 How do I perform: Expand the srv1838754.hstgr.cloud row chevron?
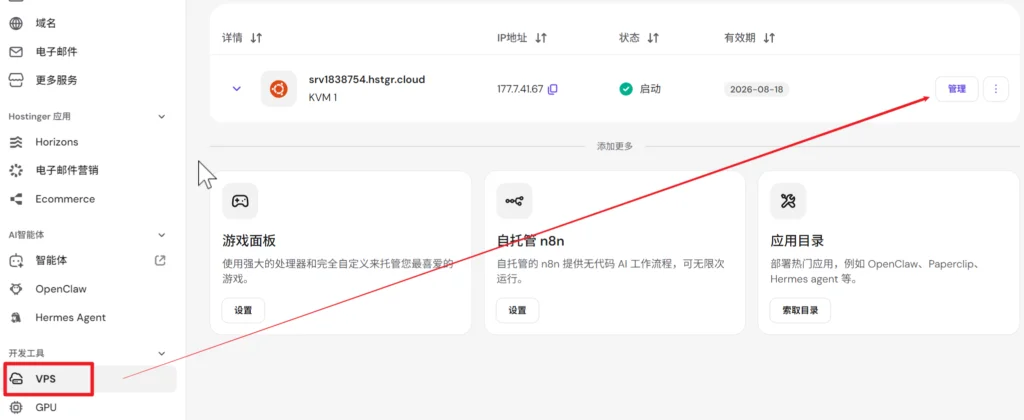236,89
